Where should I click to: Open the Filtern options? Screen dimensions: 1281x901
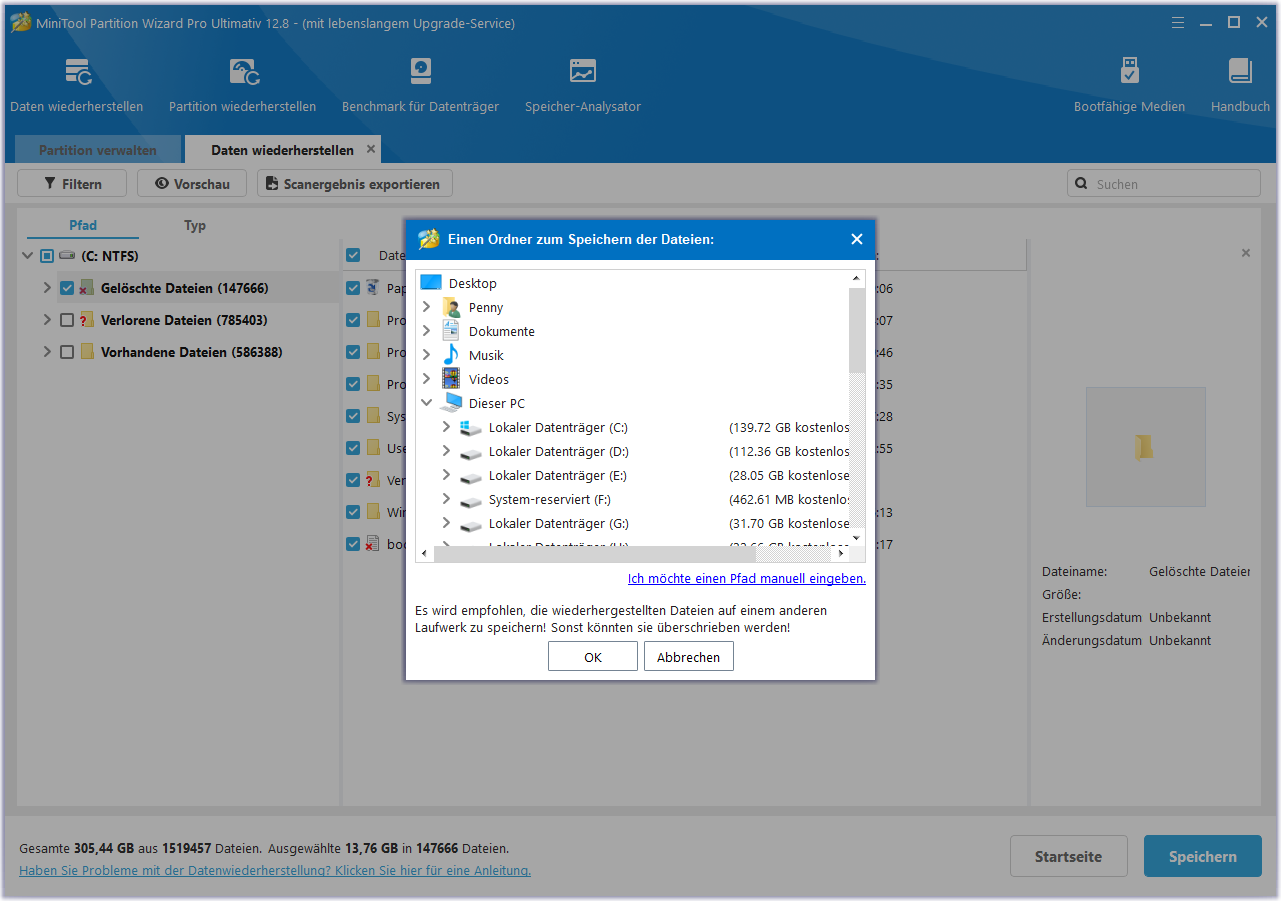(x=73, y=184)
